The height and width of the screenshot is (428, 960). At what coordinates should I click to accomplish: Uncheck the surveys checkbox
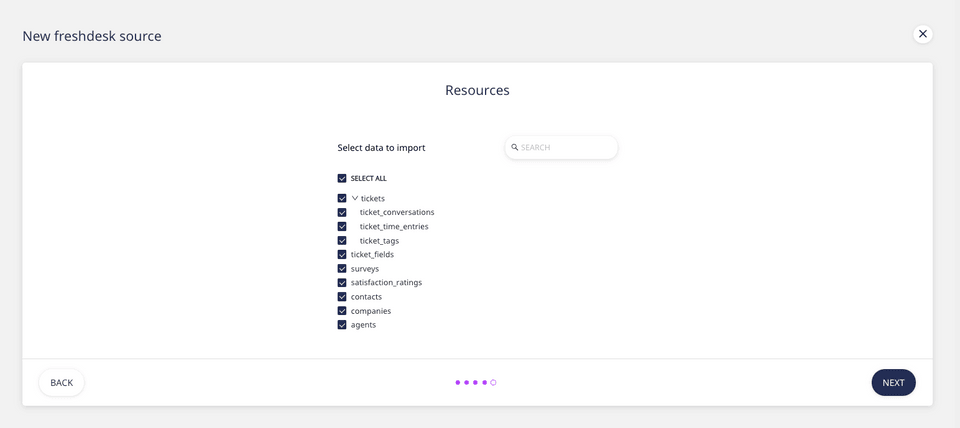[342, 268]
